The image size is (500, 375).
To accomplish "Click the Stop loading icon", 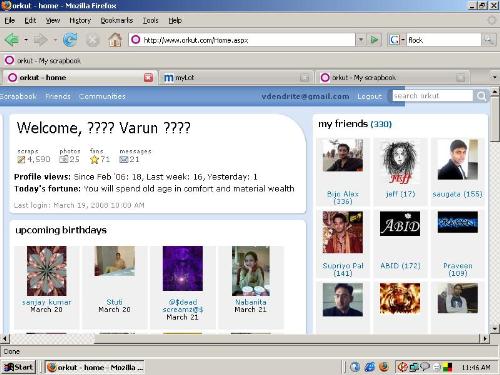I will pos(93,40).
